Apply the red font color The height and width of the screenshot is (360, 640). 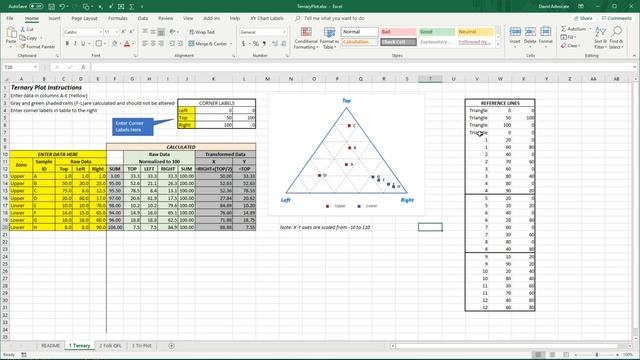click(127, 44)
